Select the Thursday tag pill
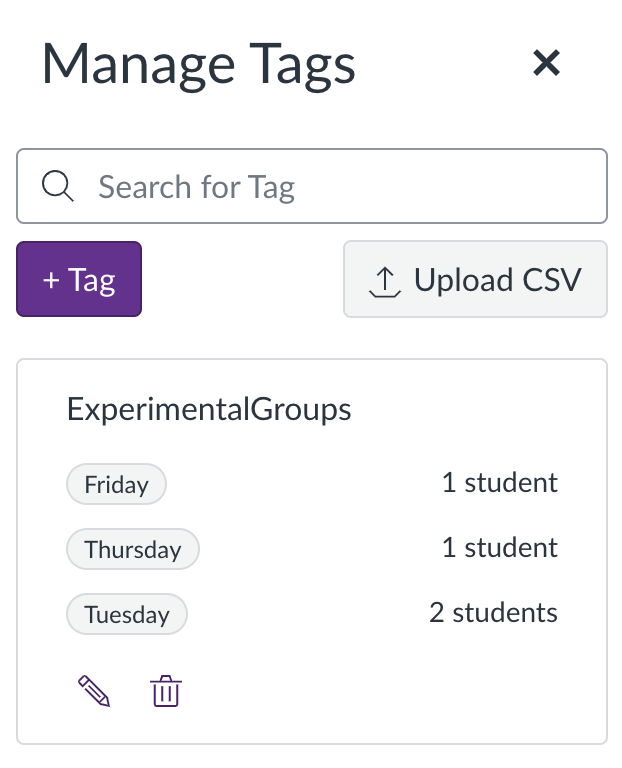 [x=133, y=549]
